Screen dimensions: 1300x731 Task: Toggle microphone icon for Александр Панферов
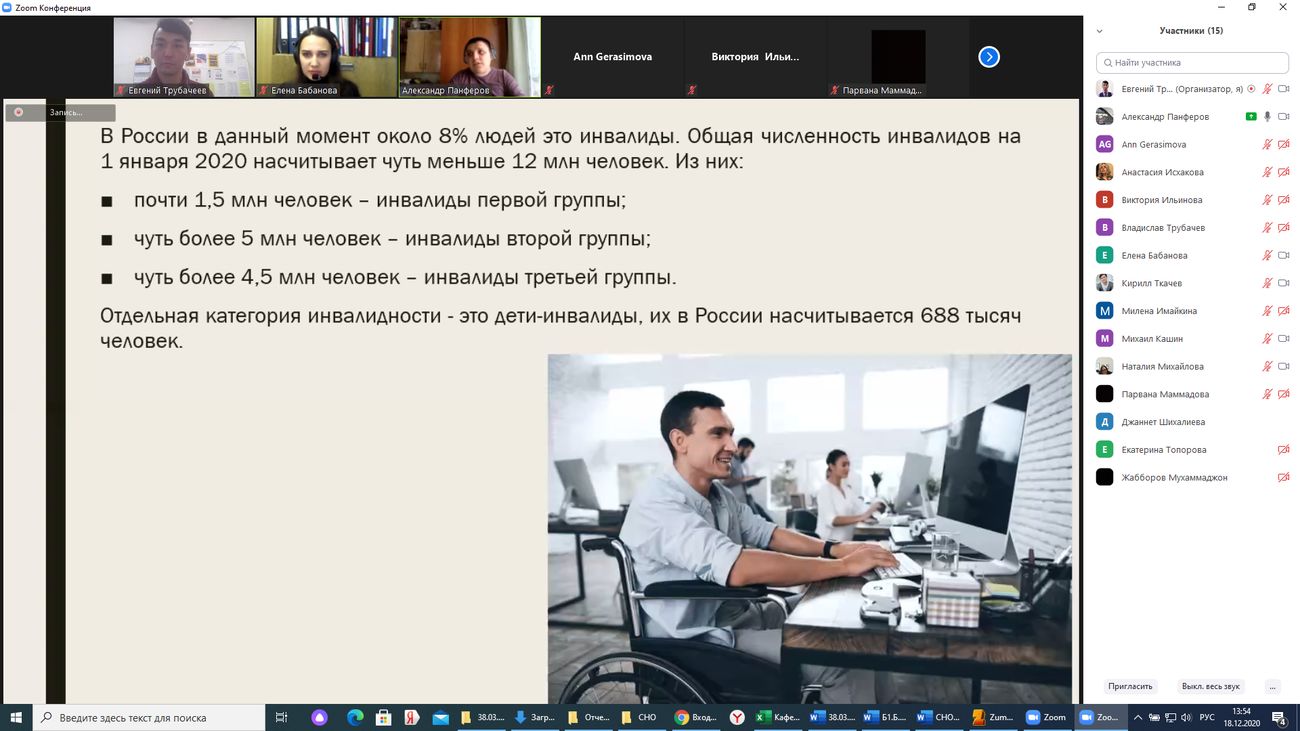[1267, 117]
